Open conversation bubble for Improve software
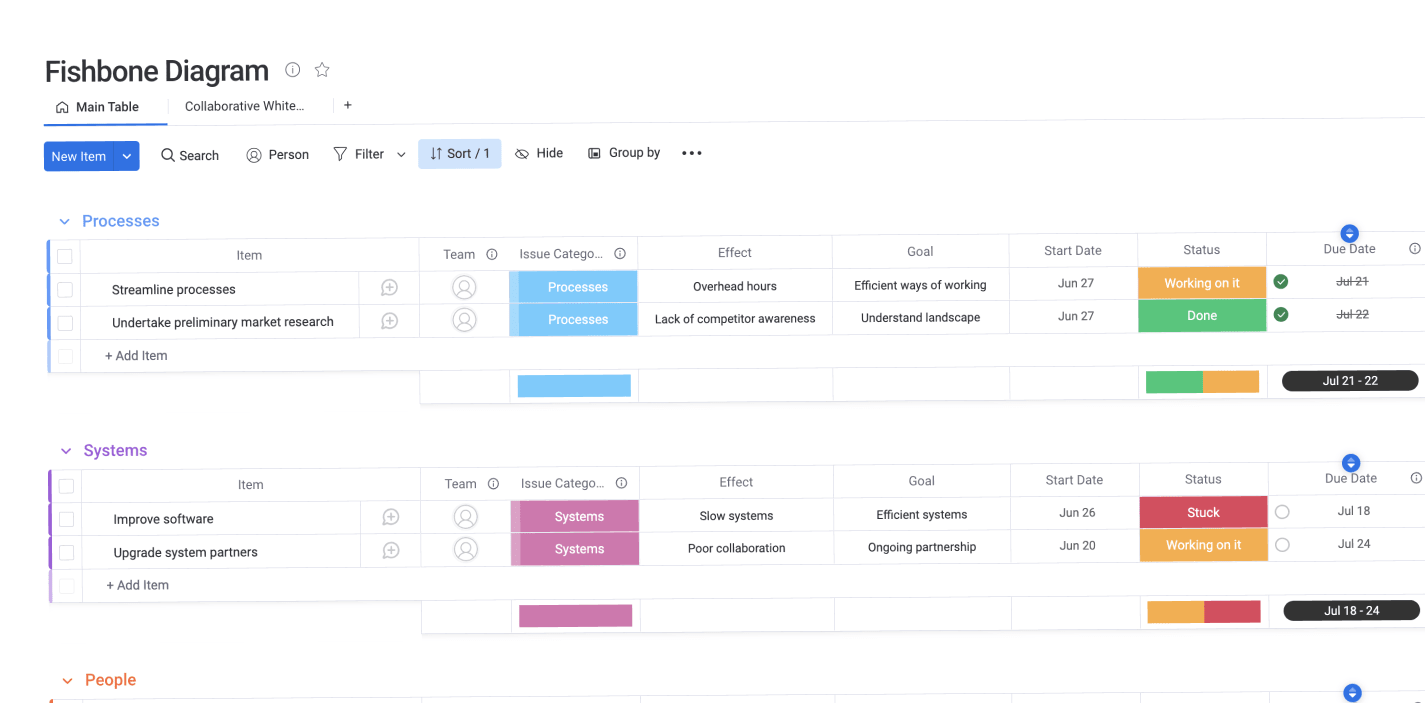 point(391,518)
